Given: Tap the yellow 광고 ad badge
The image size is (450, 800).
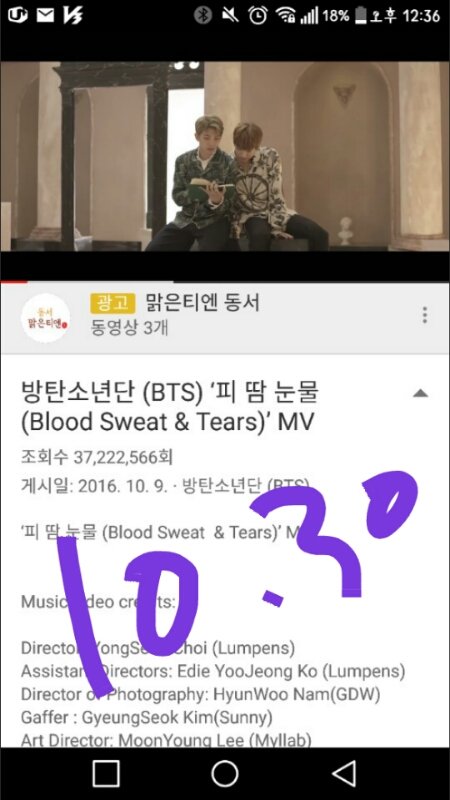Looking at the screenshot, I should pyautogui.click(x=113, y=303).
